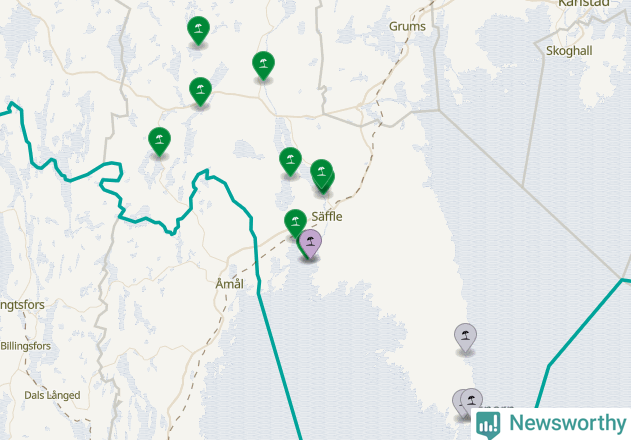This screenshot has width=631, height=440.
Task: Click the Dals Långed town label
Action: [52, 395]
